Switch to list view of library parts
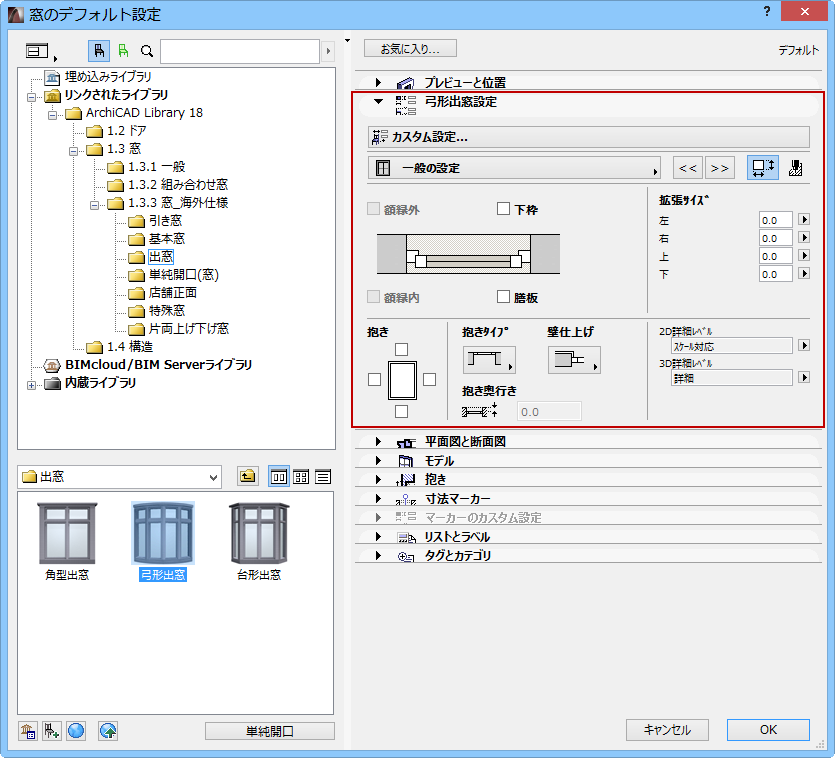 click(323, 477)
